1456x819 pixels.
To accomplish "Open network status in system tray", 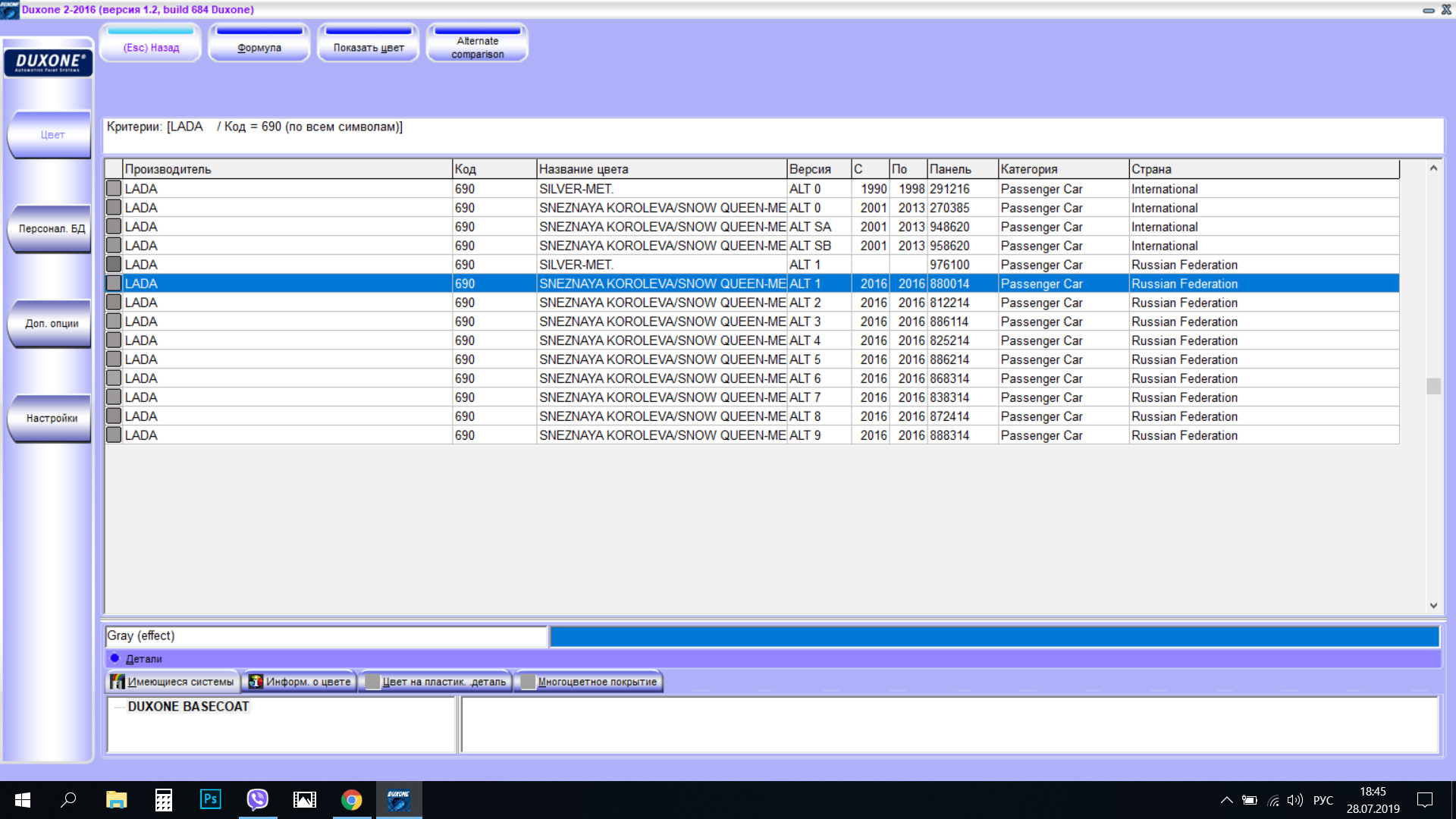I will click(1273, 800).
